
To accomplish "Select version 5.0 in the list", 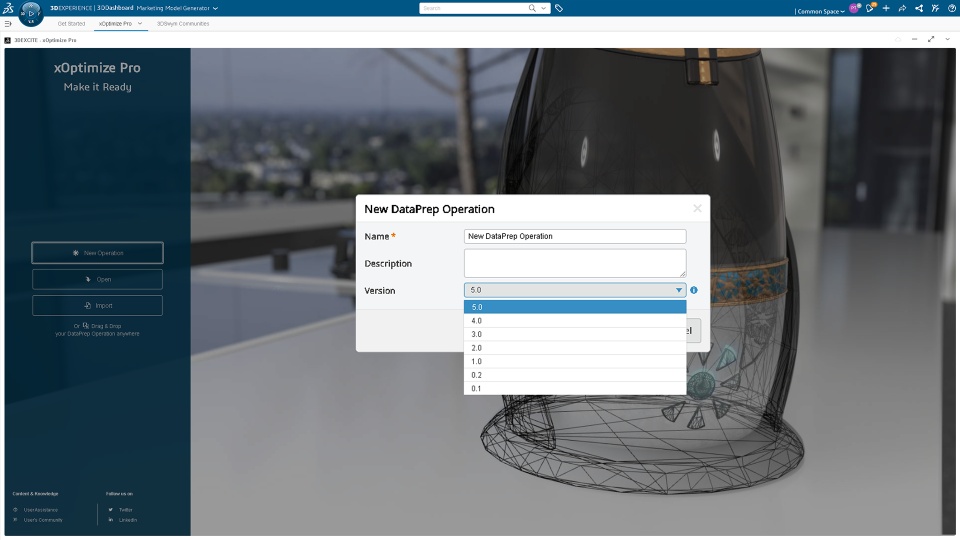I will click(575, 307).
